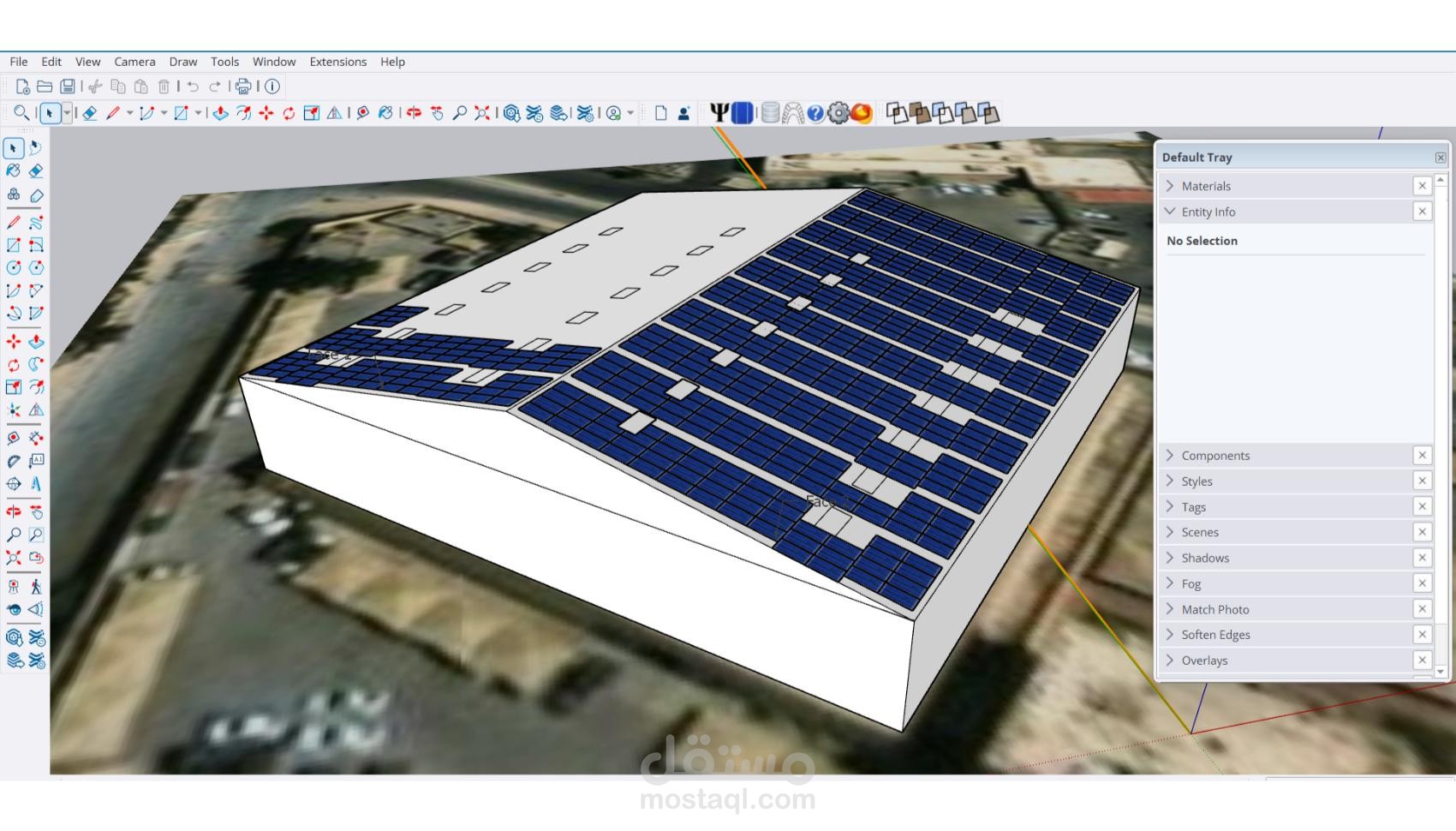
Task: Pick the Protractor tool
Action: tap(14, 461)
